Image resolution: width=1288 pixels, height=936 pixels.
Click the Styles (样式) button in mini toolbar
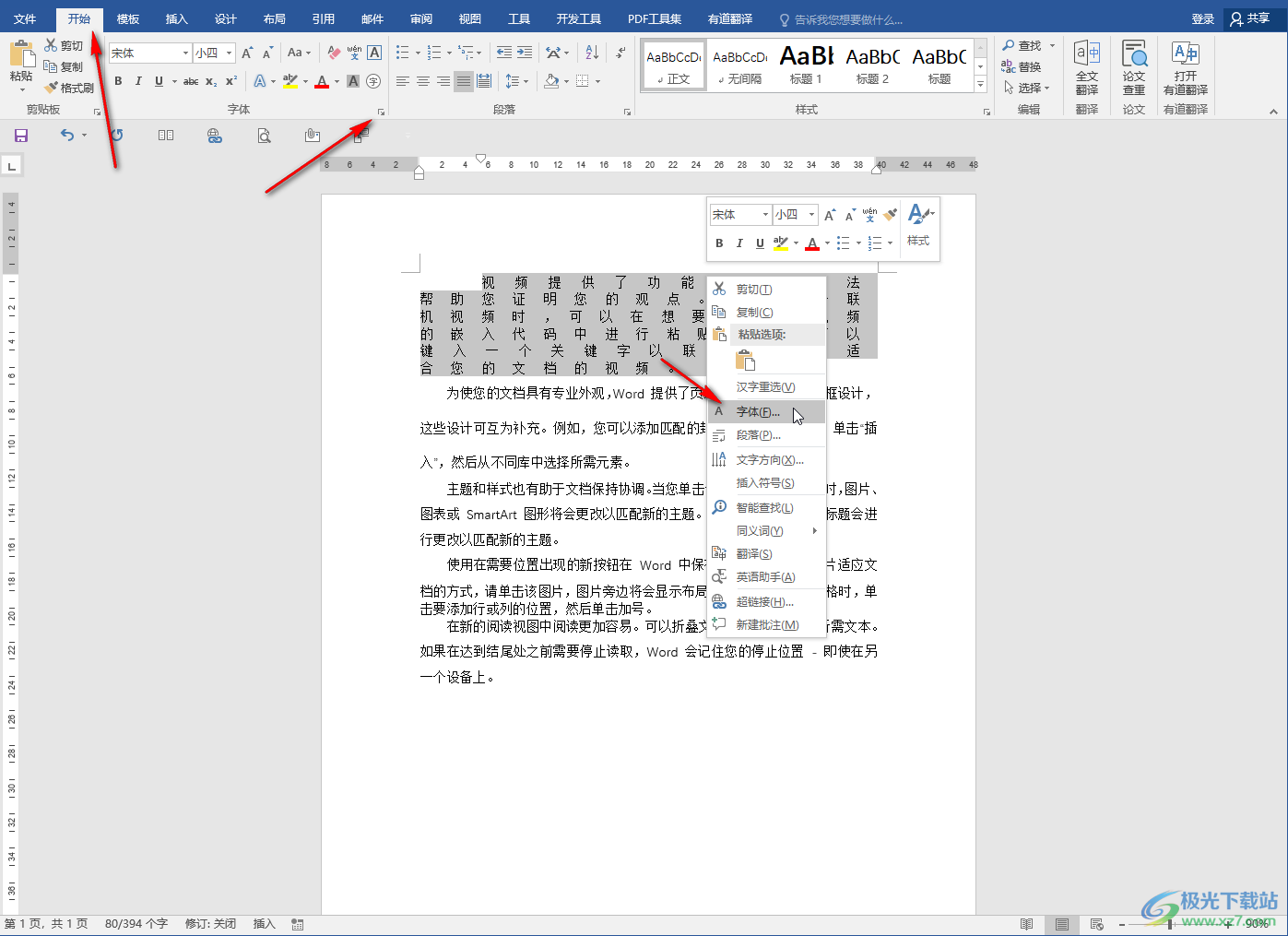click(919, 226)
